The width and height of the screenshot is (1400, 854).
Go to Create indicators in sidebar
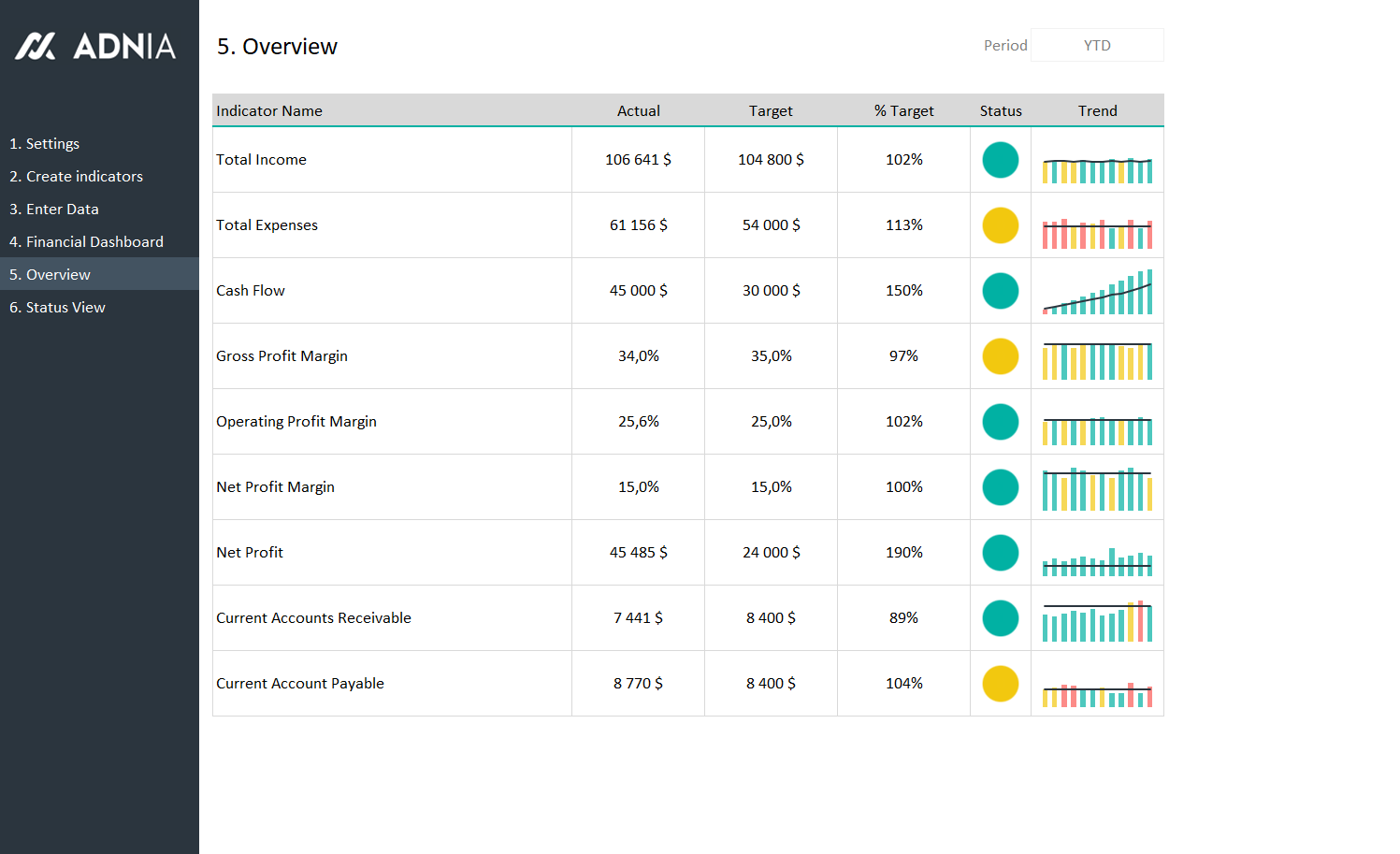click(76, 176)
